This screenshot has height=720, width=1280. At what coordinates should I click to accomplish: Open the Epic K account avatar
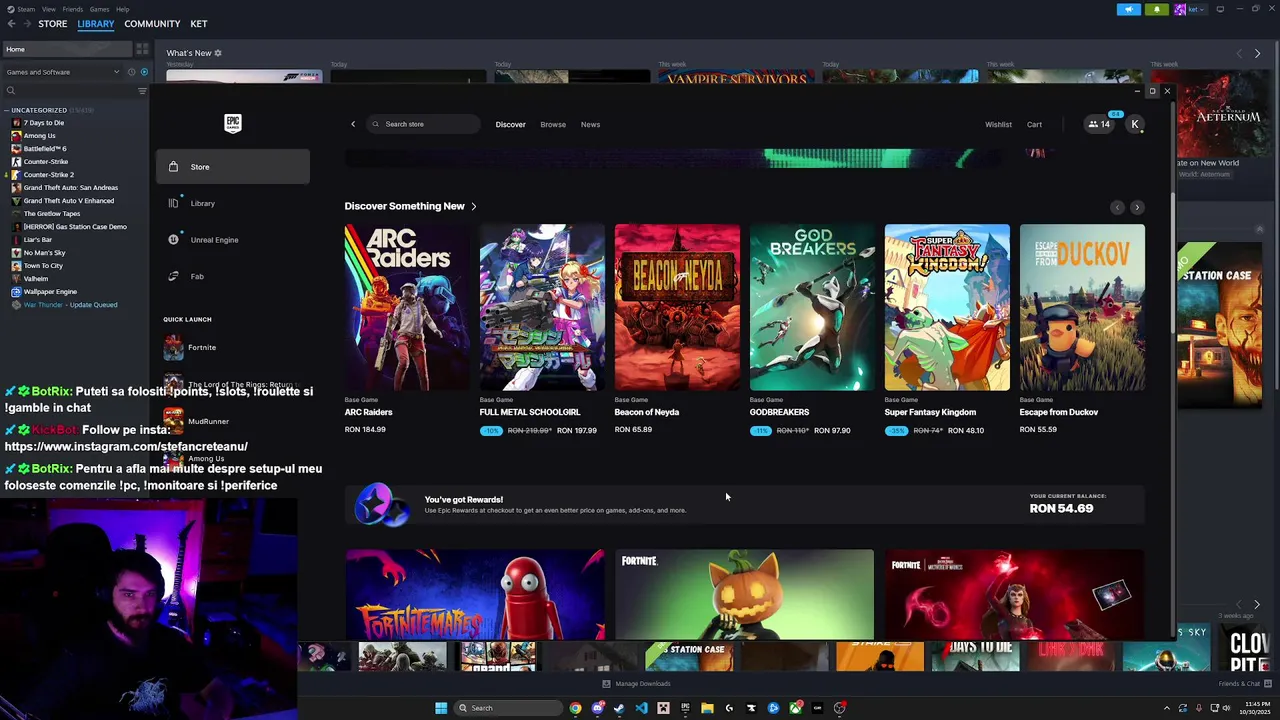(x=1135, y=124)
